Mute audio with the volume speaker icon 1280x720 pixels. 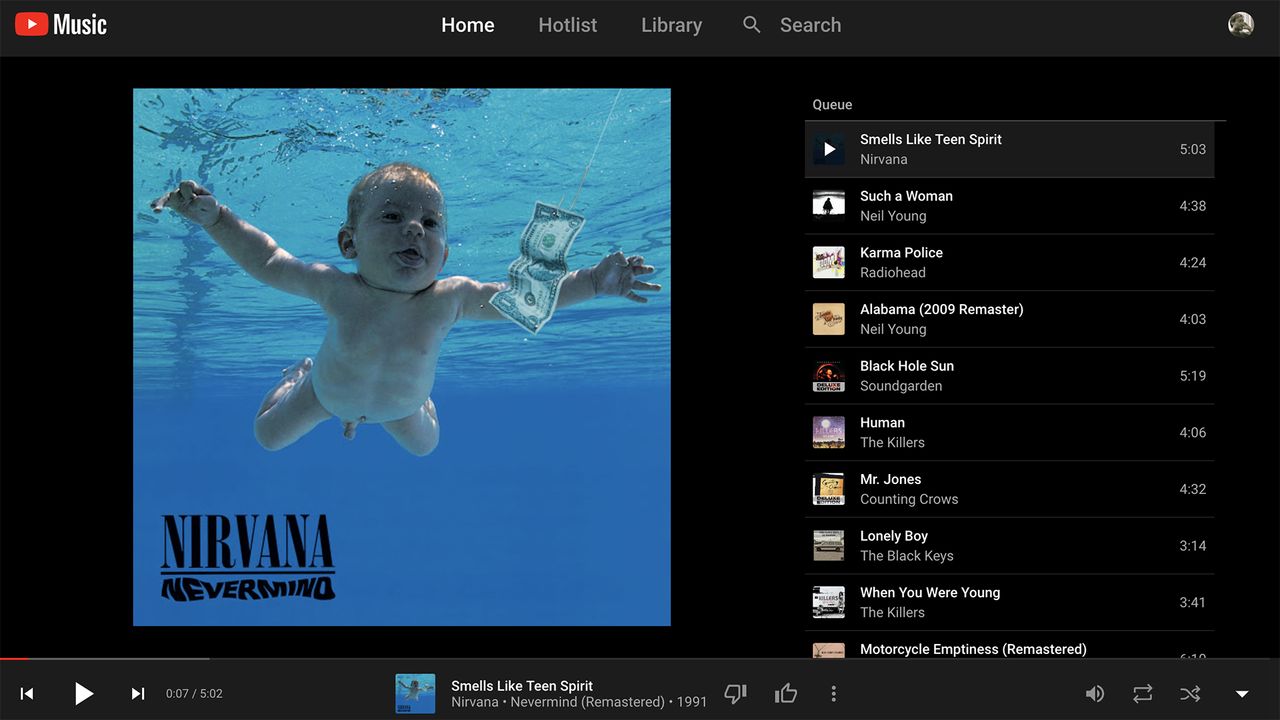[x=1095, y=693]
